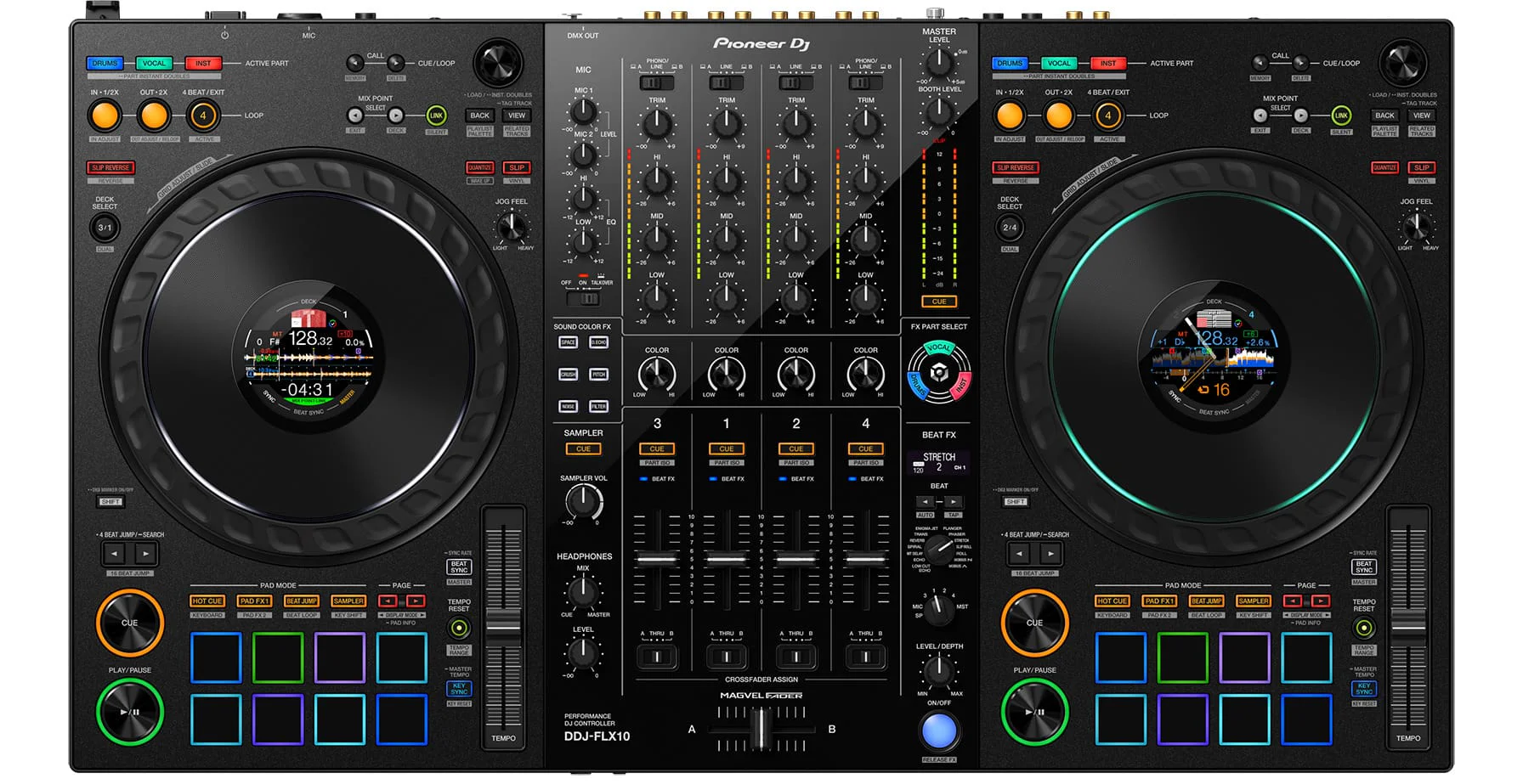This screenshot has width=1523, height=784.
Task: Activate green LINK button on left deck
Action: tap(436, 116)
